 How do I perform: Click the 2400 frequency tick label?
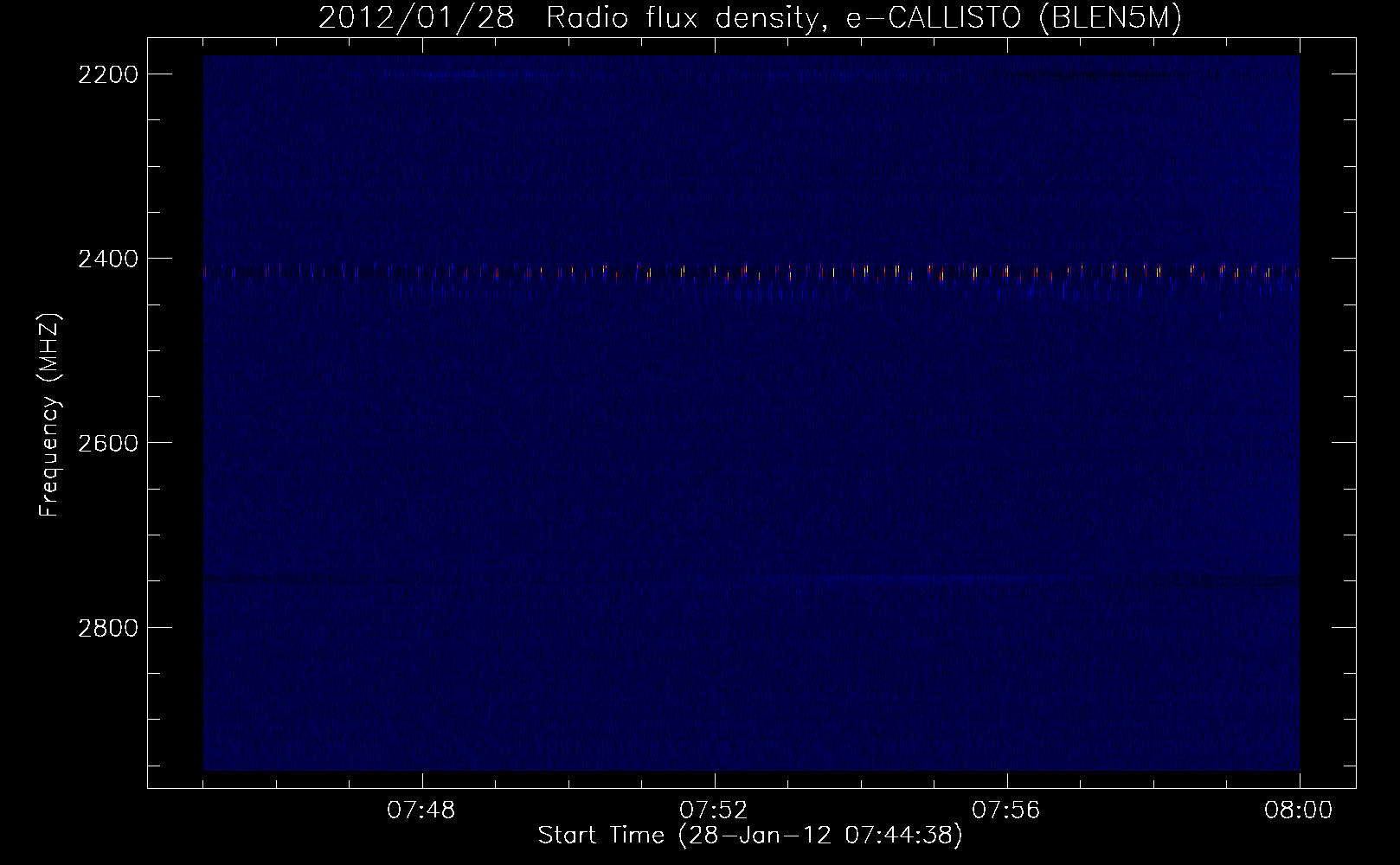point(107,259)
